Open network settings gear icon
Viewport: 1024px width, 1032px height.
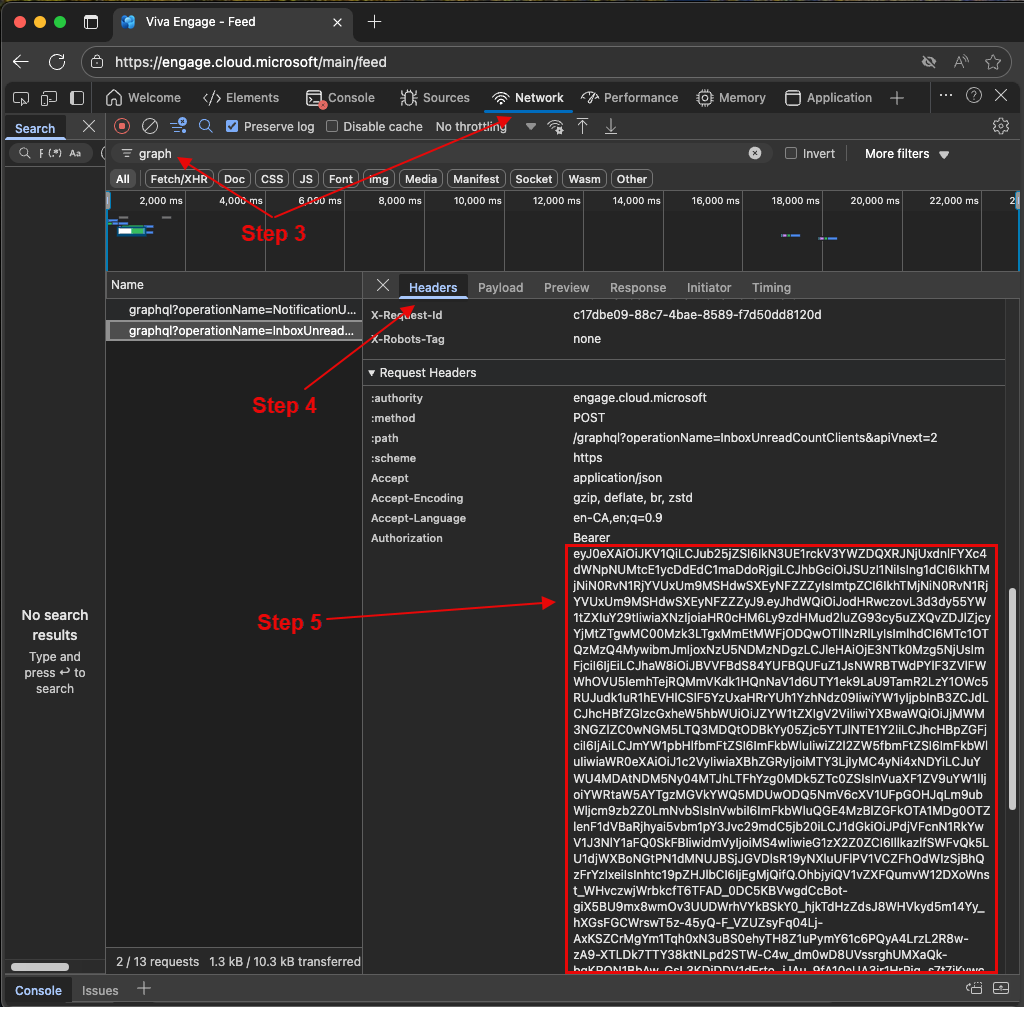[1000, 126]
